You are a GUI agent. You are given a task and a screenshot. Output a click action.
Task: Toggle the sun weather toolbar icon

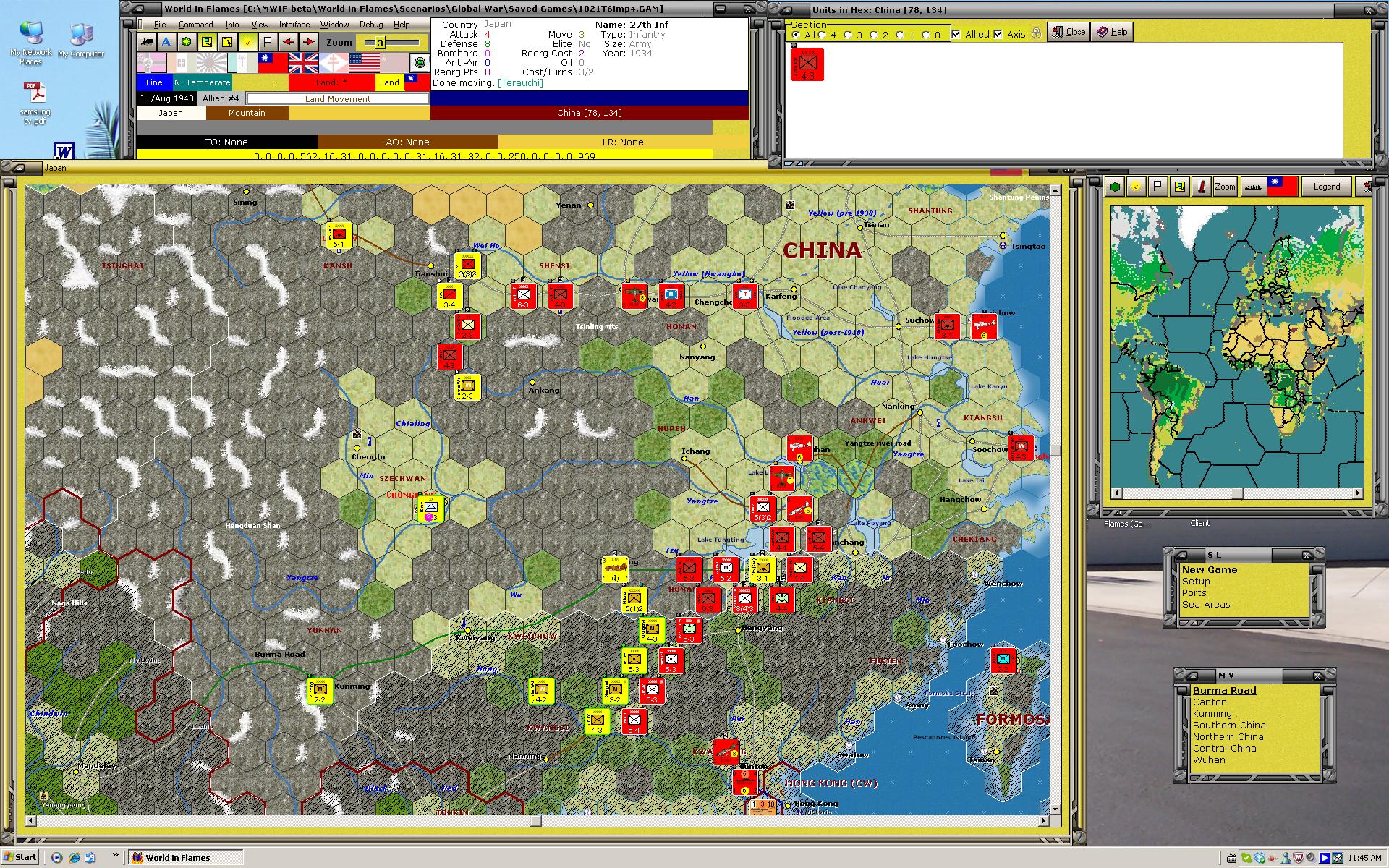(247, 42)
